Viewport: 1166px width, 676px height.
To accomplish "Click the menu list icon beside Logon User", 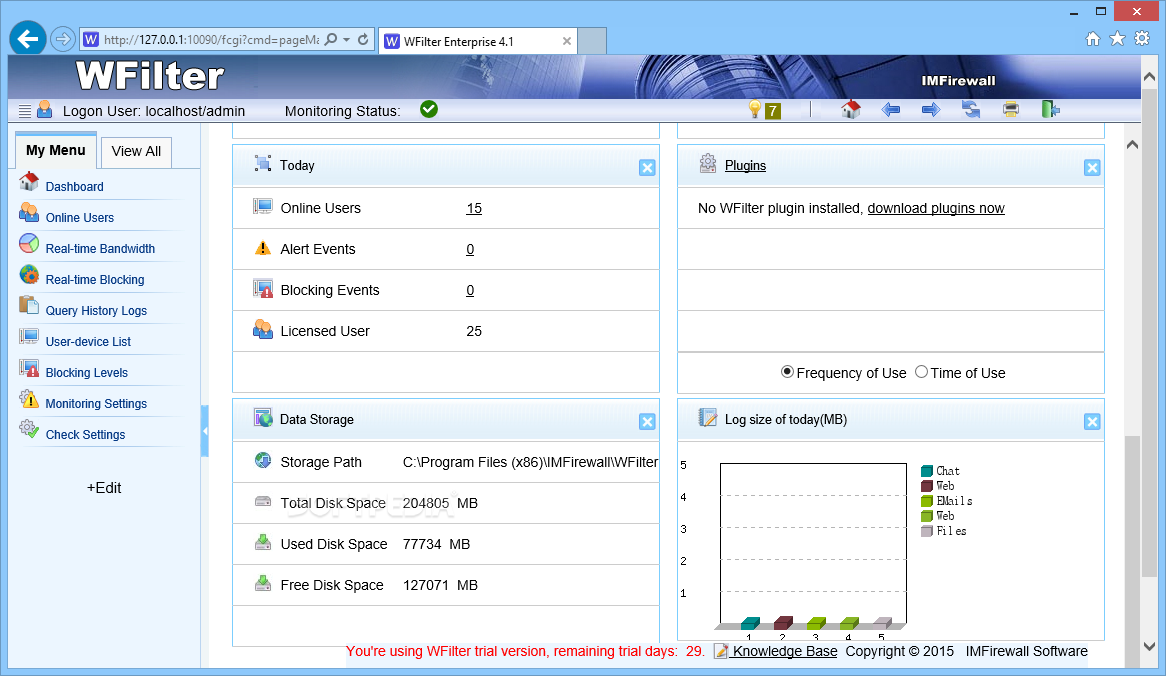I will 25,111.
